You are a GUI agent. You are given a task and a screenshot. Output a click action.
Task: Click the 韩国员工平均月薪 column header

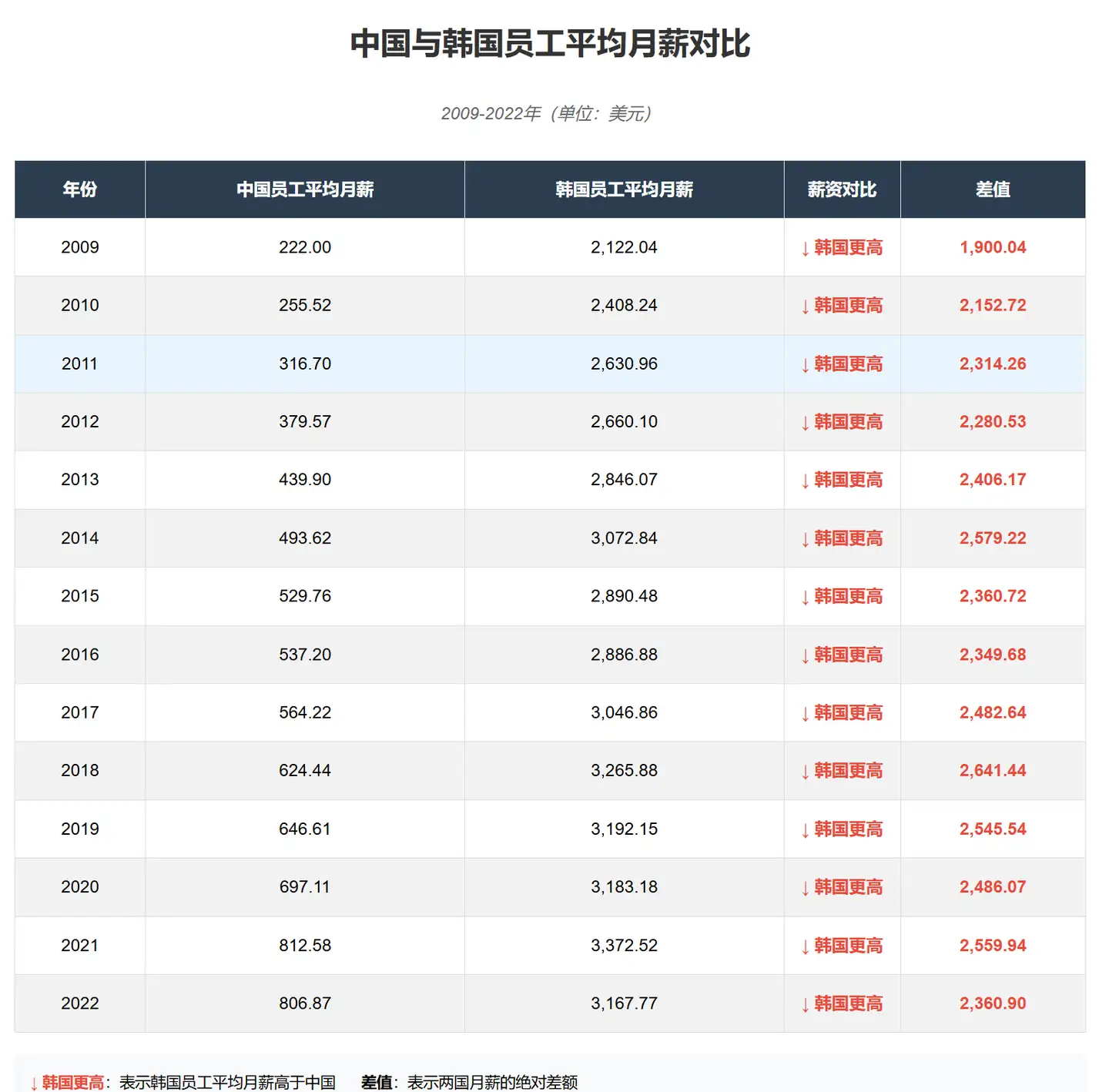tap(624, 189)
